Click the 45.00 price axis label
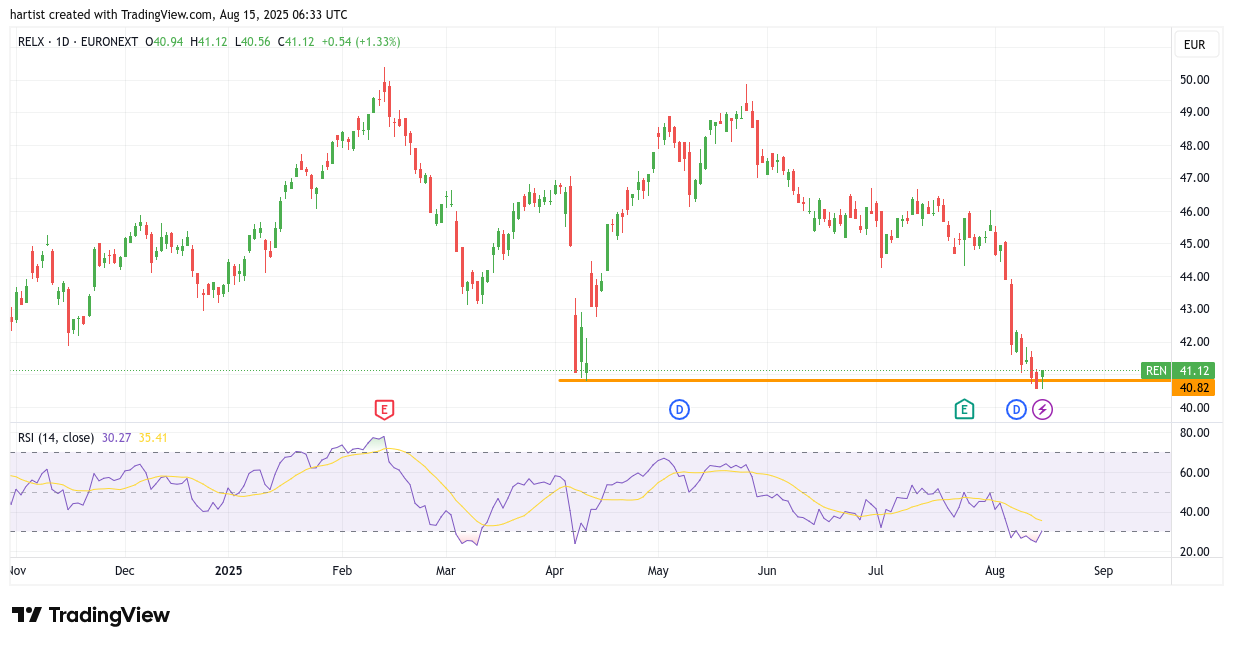This screenshot has height=645, width=1233. [x=1195, y=243]
